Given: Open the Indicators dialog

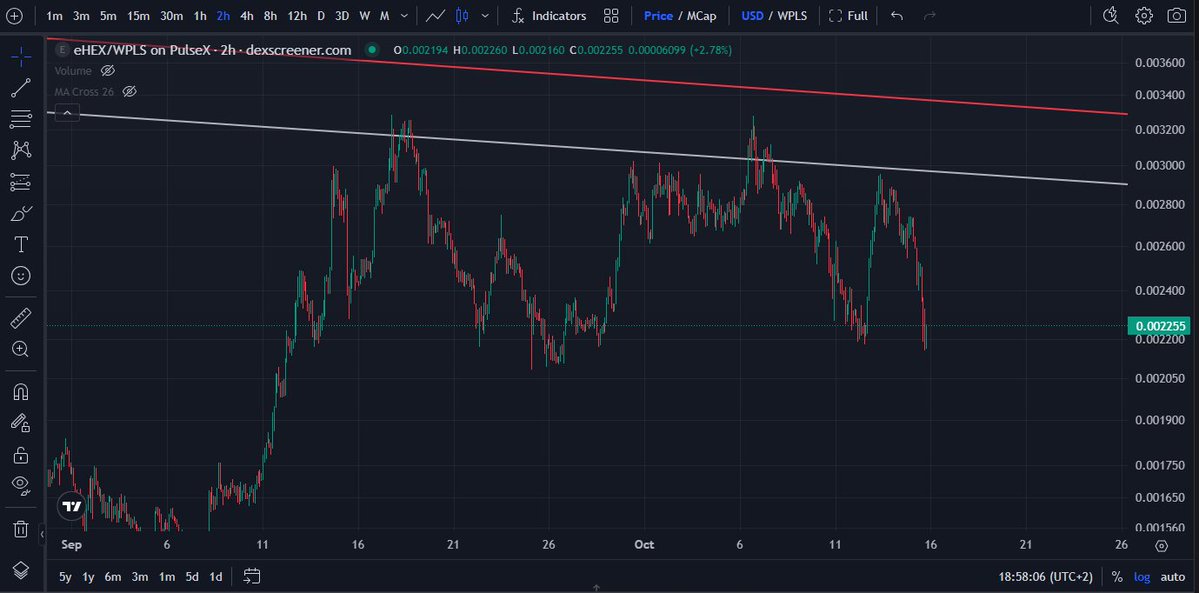Looking at the screenshot, I should (549, 15).
